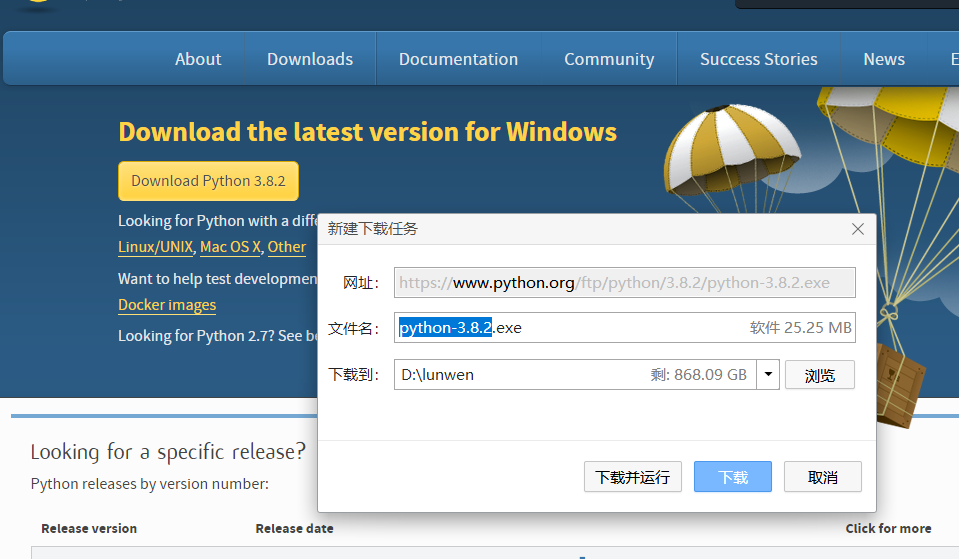
Task: Click 'Python releases by version number:' text
Action: (x=150, y=484)
